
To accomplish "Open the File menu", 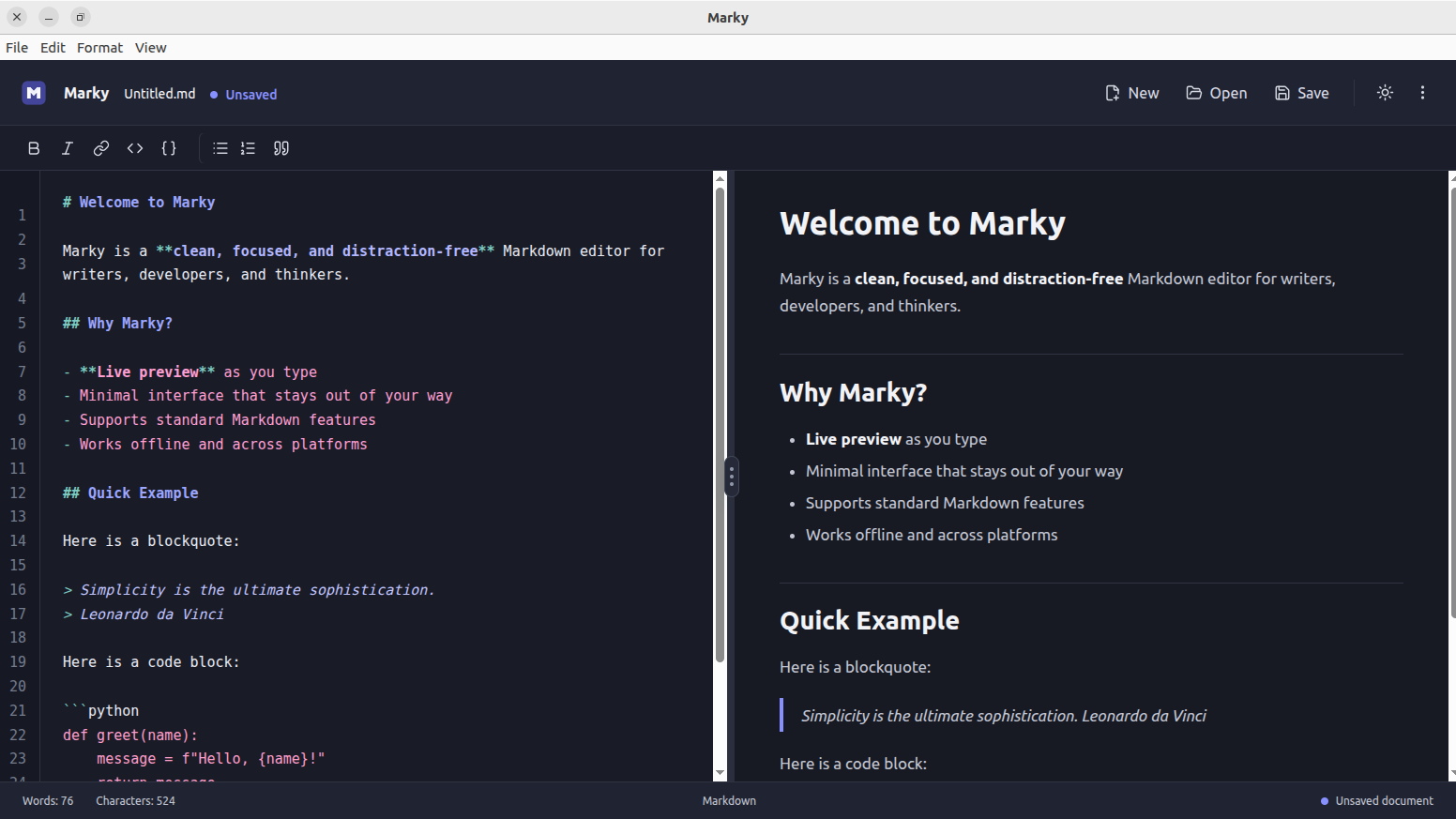I will coord(17,48).
